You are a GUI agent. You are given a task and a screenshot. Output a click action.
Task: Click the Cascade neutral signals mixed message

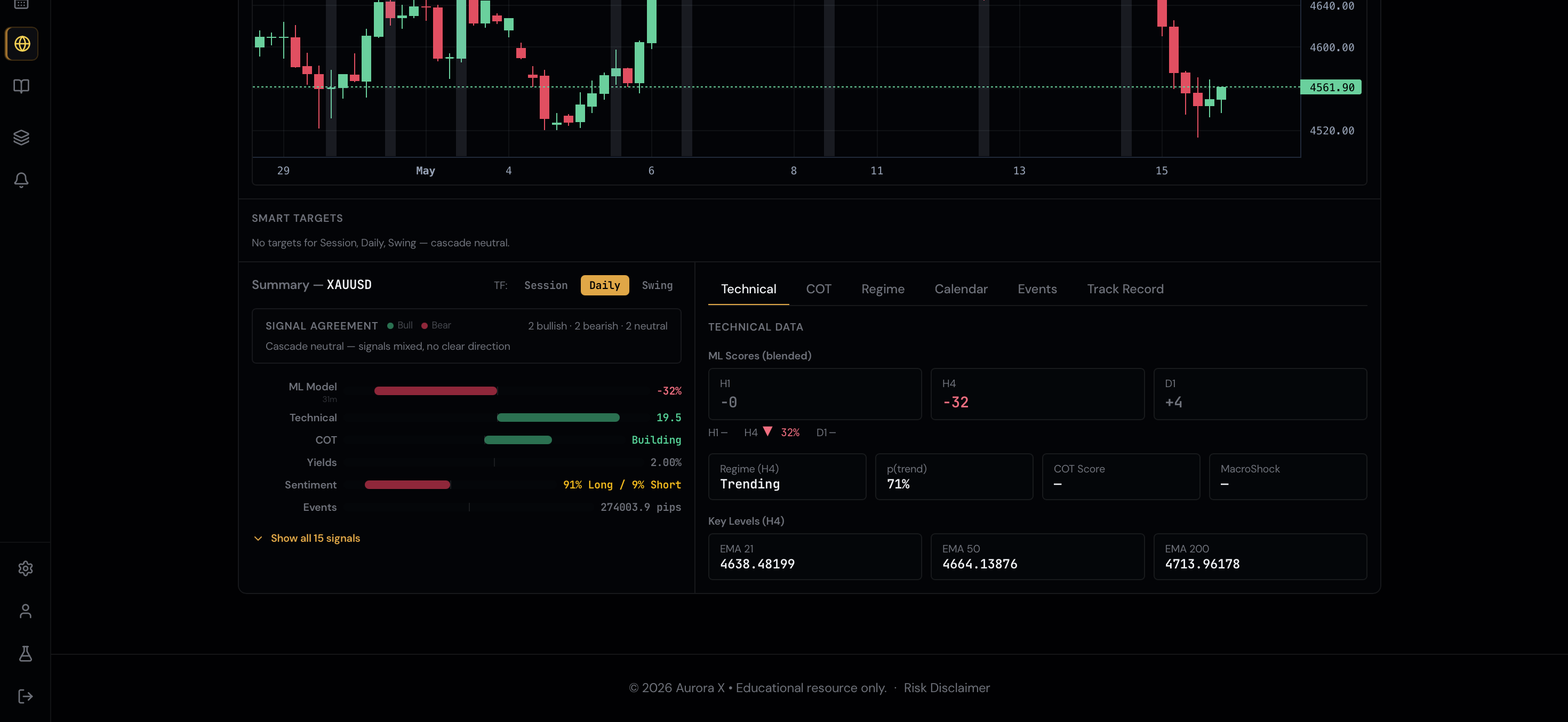[x=388, y=347]
